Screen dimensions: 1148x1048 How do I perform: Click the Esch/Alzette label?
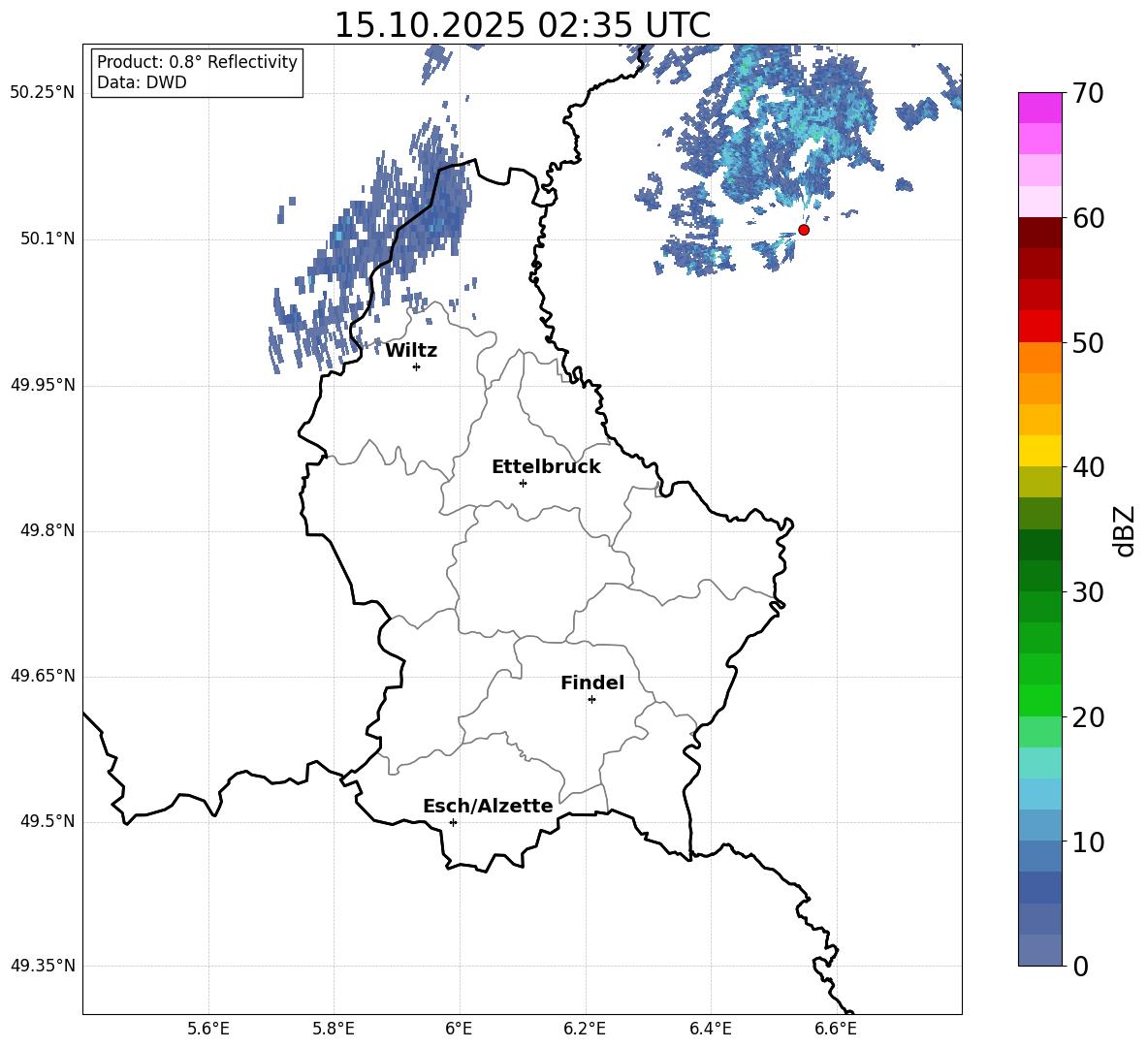[488, 807]
